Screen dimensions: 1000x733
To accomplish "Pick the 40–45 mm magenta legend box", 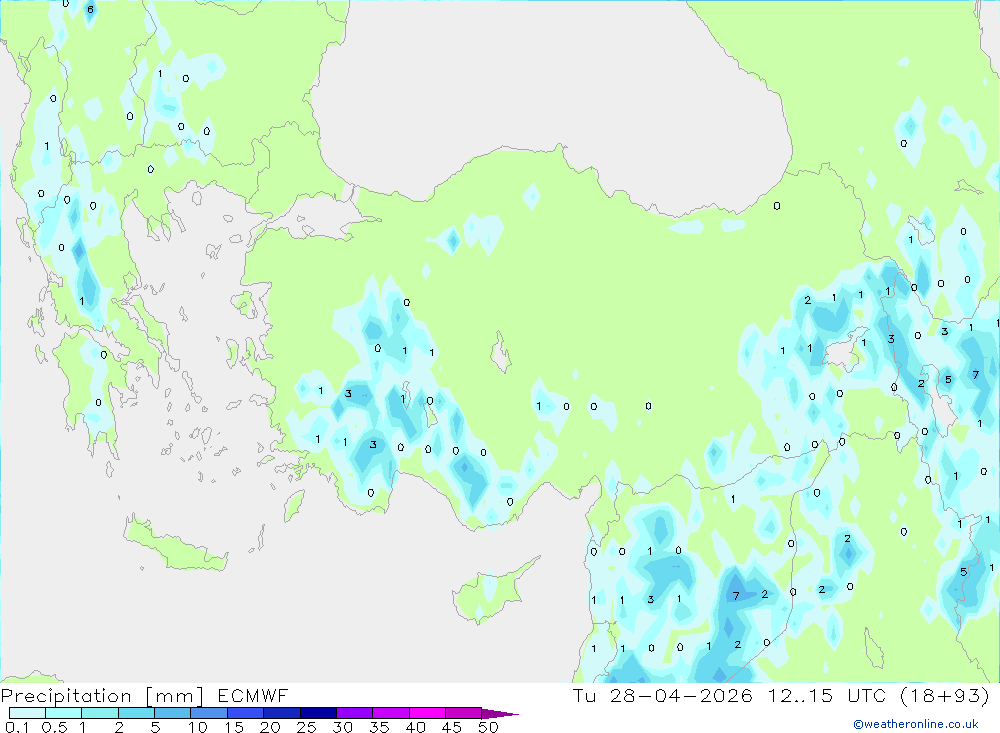I will click(x=427, y=713).
